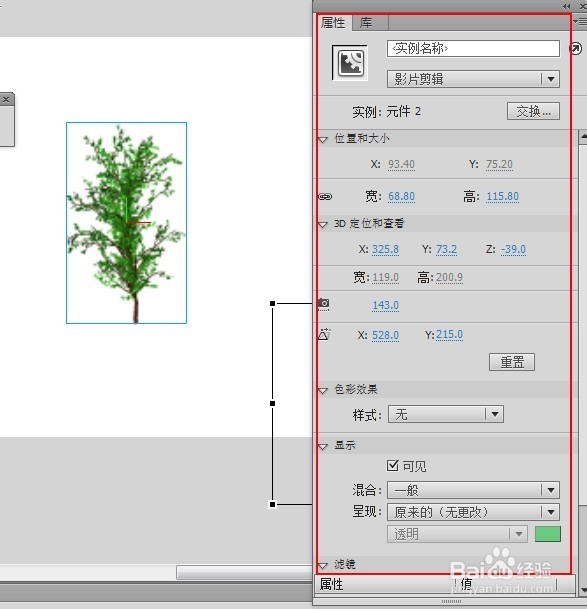Screen dimensions: 587x609
Task: Collapse the 位置和大小 section
Action: (323, 139)
